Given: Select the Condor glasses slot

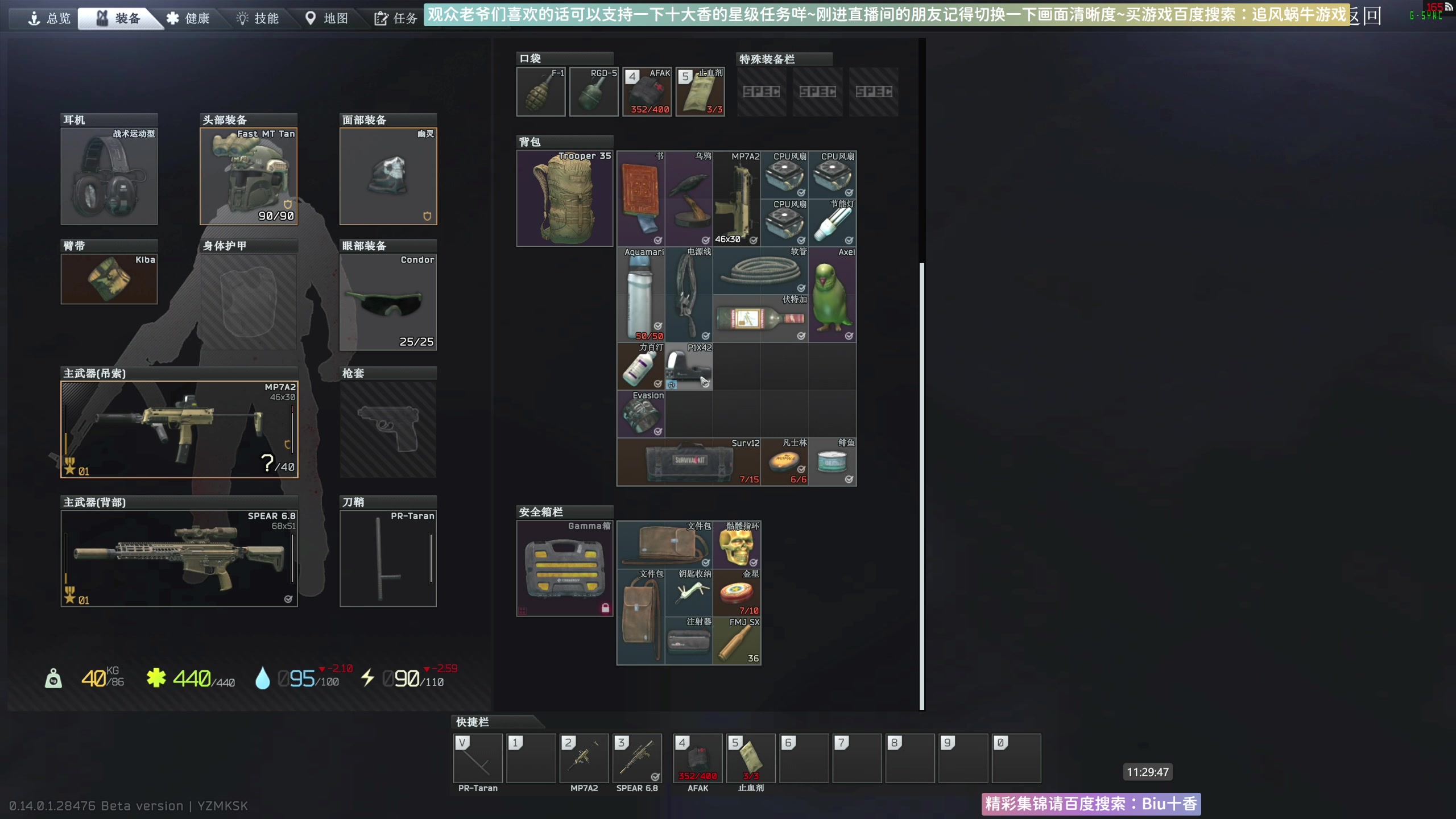Looking at the screenshot, I should [388, 302].
